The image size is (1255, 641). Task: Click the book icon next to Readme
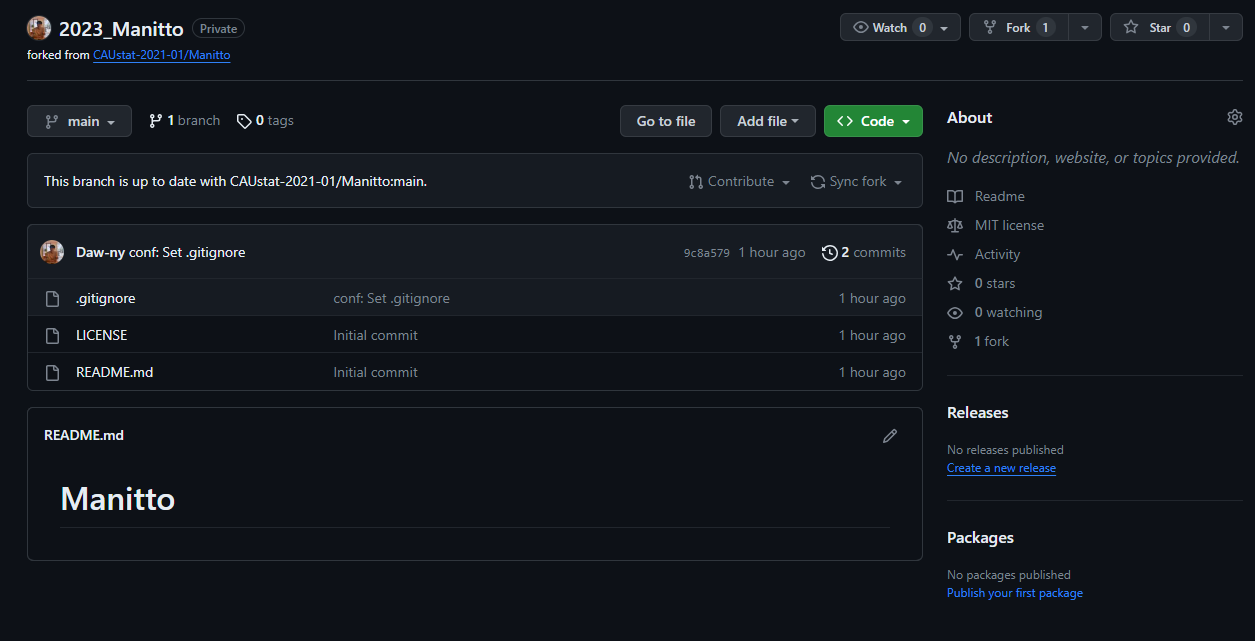tap(955, 196)
